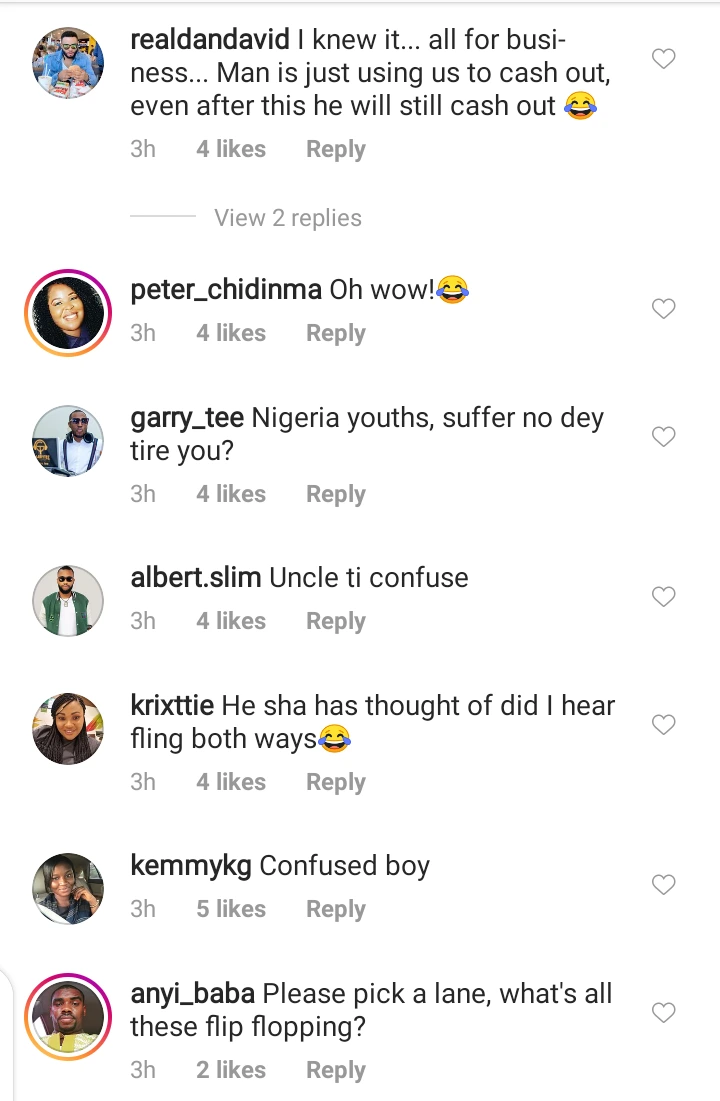
Task: Expand 'View 2 replies' under realdandavid
Action: pos(287,218)
